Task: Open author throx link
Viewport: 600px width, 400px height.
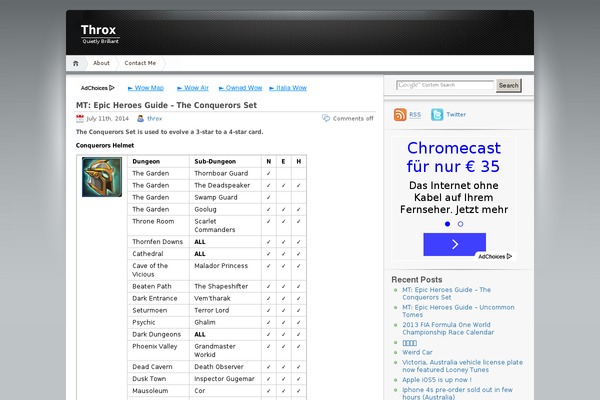Action: [155, 119]
